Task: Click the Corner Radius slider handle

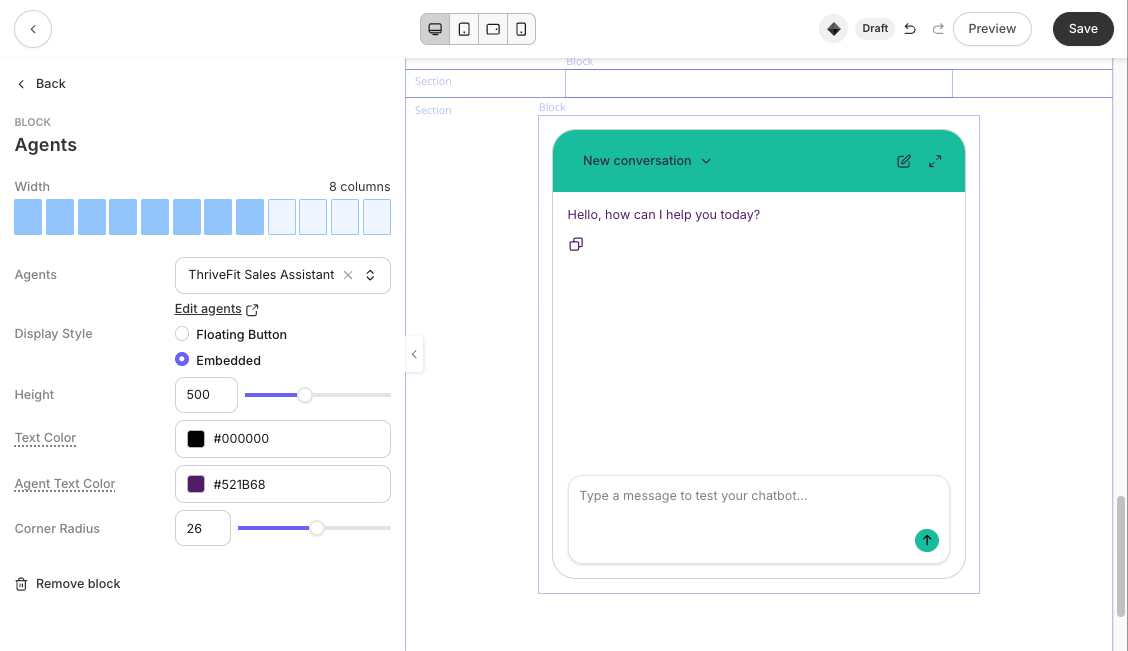Action: [x=317, y=528]
